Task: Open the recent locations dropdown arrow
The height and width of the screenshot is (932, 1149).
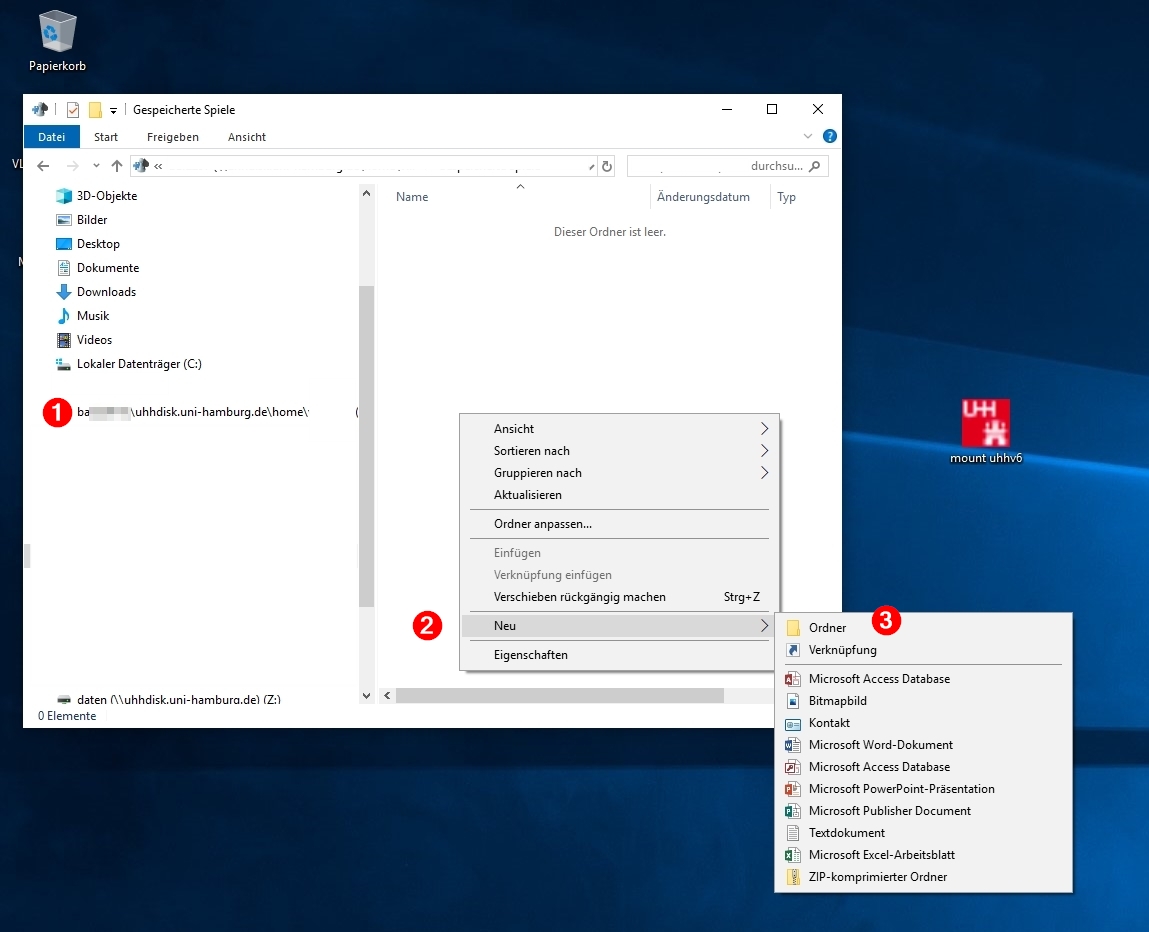Action: (96, 166)
